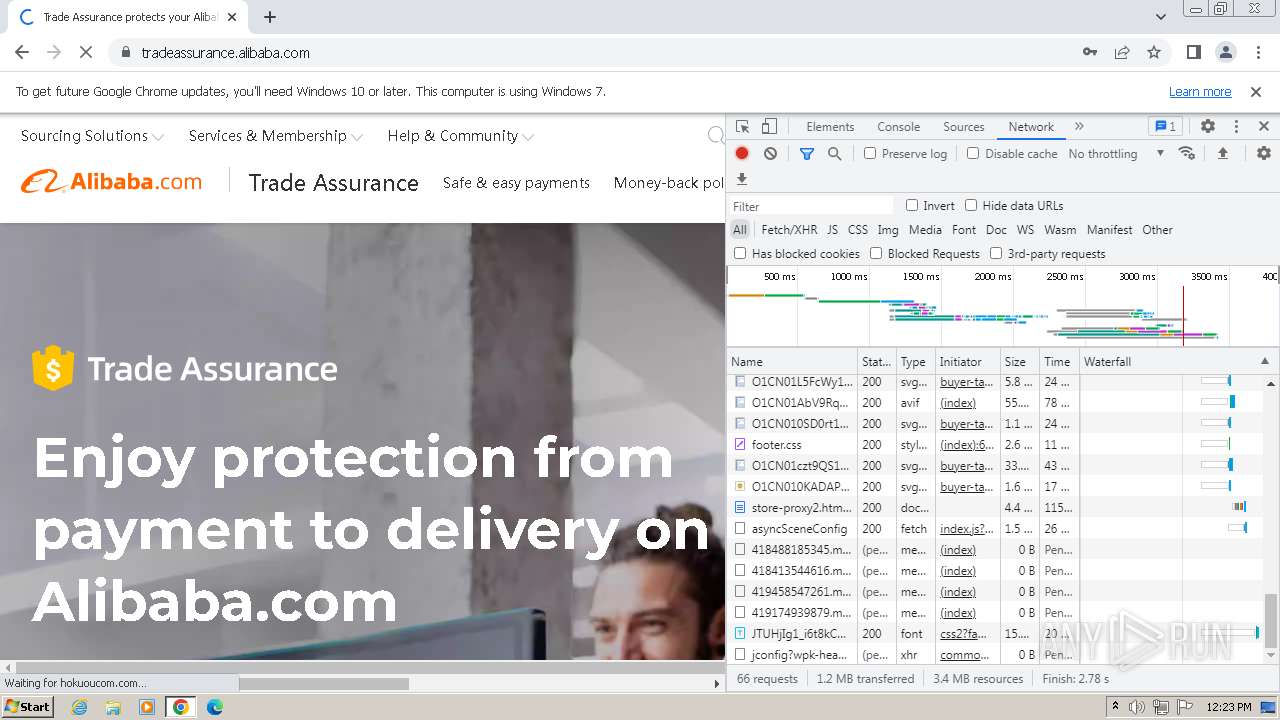This screenshot has width=1280, height=720.
Task: Open Safe & easy payments link
Action: 516,182
